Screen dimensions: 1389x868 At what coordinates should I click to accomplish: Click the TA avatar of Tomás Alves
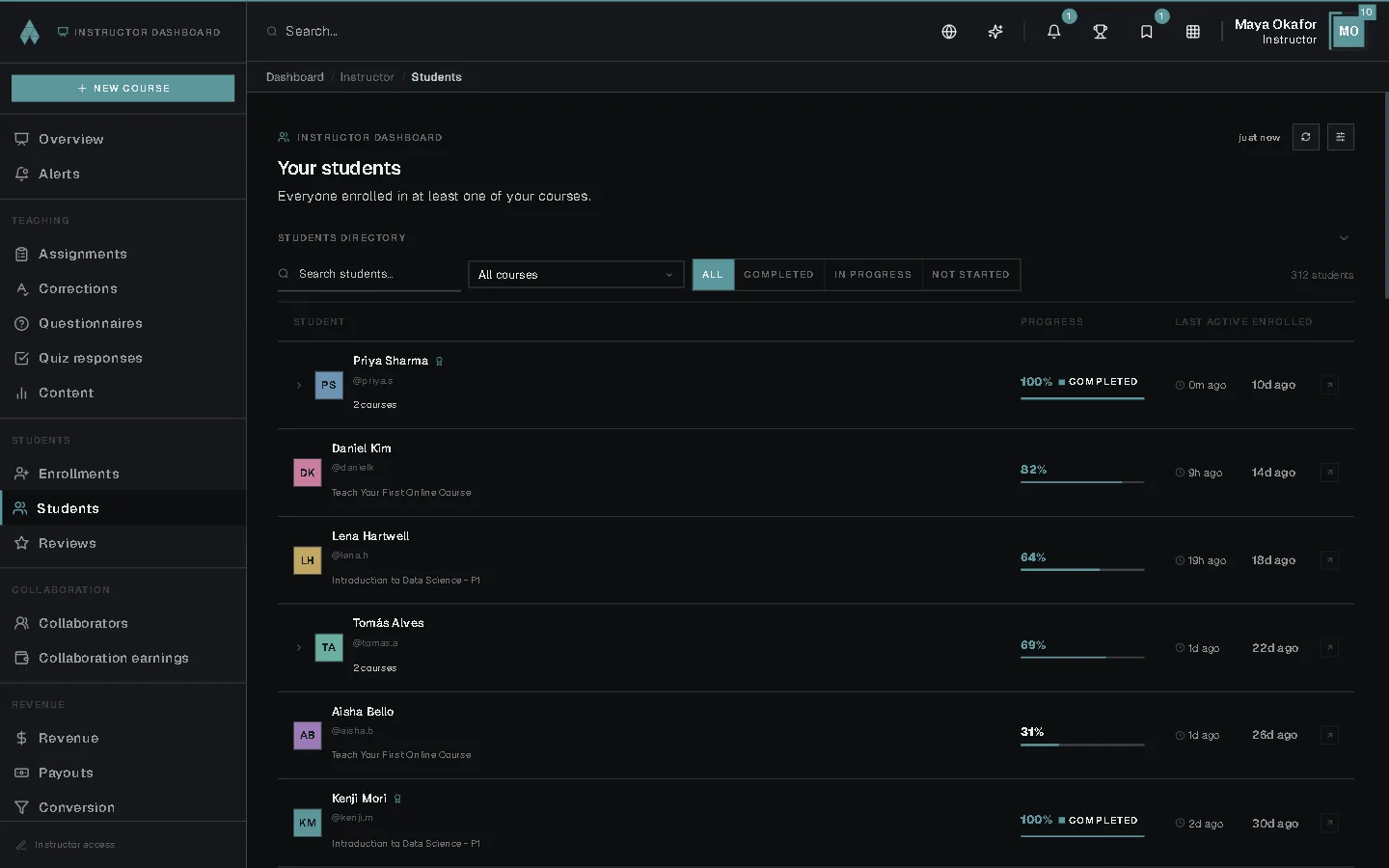point(329,648)
